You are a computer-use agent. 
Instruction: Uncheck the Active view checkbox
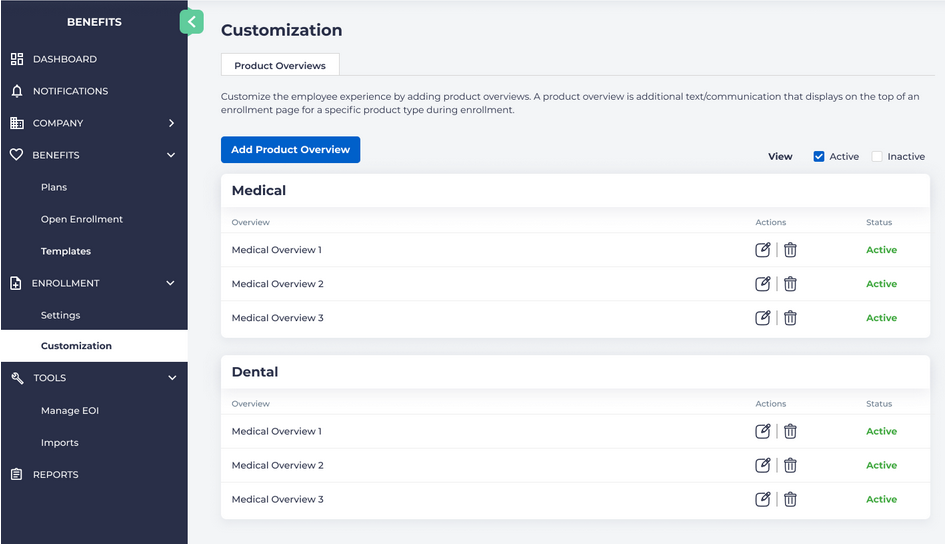pyautogui.click(x=819, y=157)
